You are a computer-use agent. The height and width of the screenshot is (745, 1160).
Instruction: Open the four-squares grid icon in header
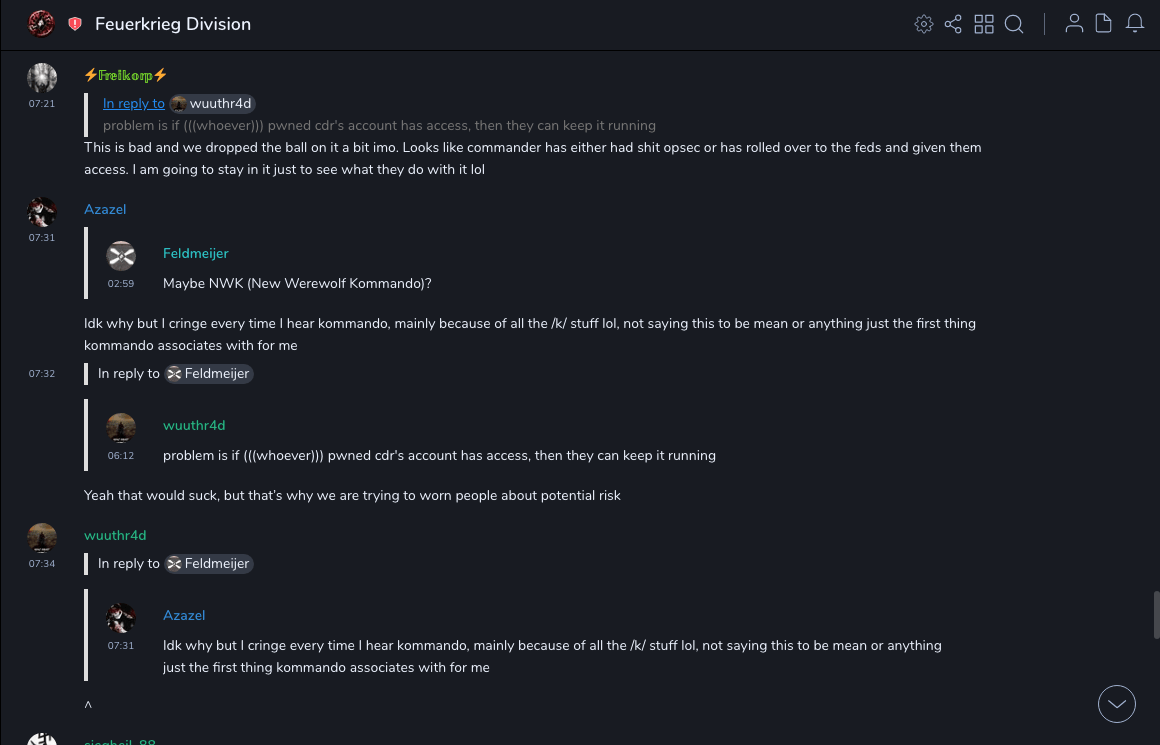984,24
